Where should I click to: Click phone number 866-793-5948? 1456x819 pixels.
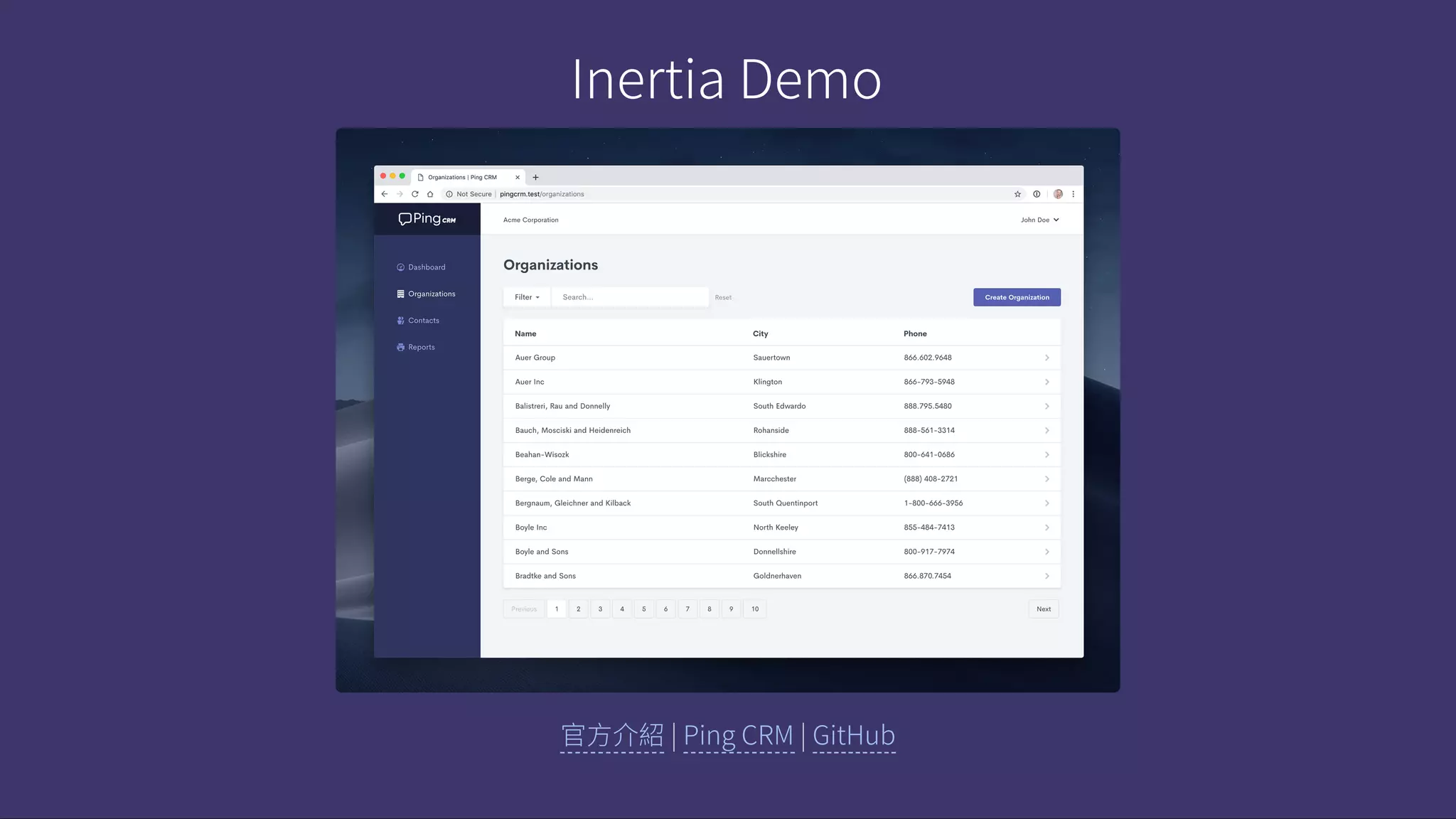929,382
